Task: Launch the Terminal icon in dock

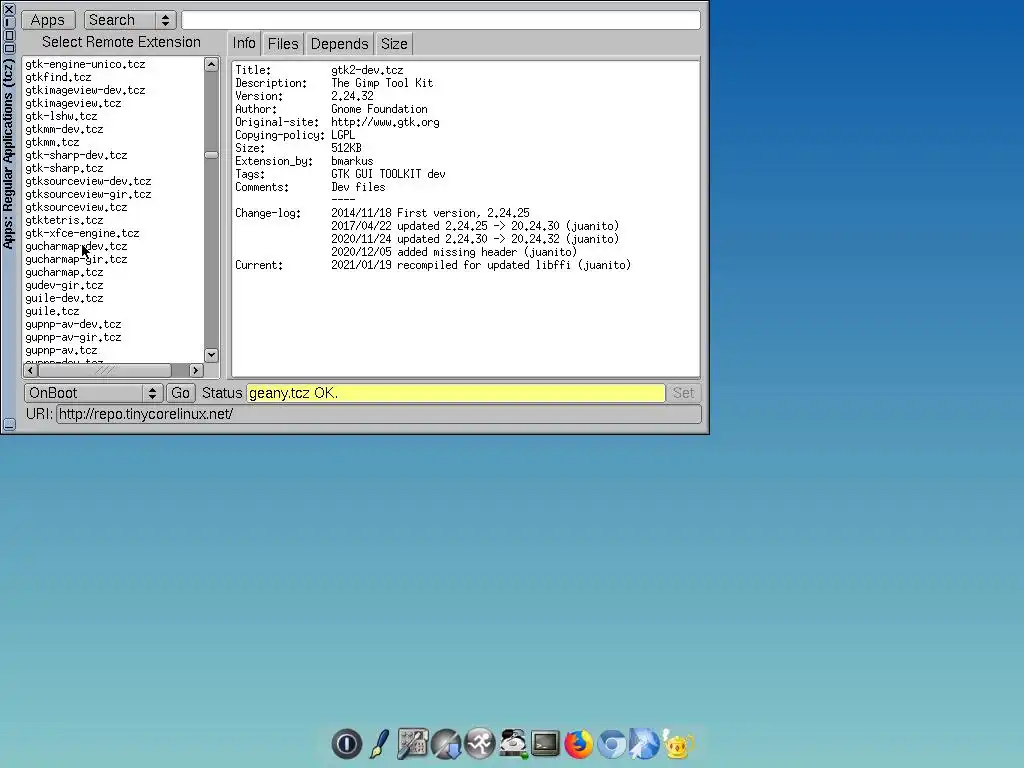Action: (x=545, y=744)
